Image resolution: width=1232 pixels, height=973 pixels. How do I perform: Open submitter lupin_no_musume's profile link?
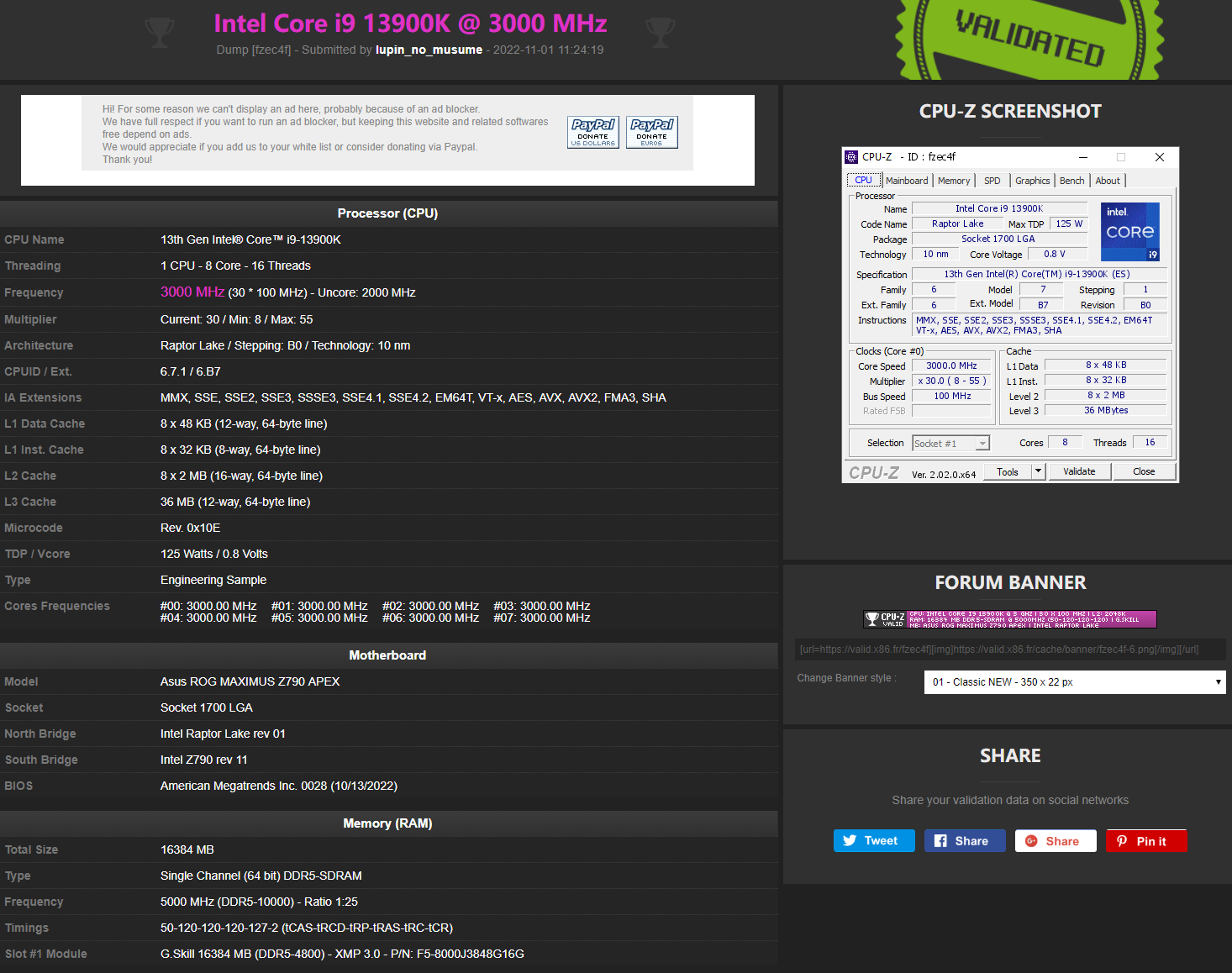(x=429, y=50)
